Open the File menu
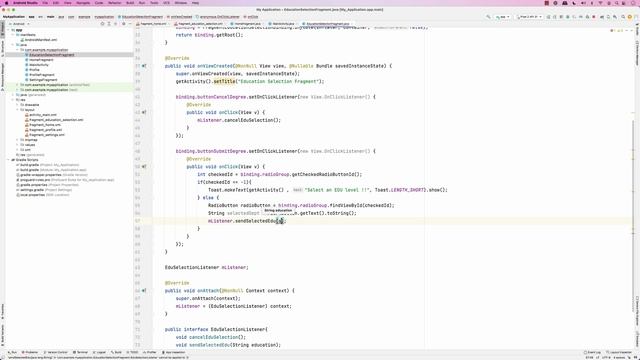The width and height of the screenshot is (640, 360). coord(45,3)
